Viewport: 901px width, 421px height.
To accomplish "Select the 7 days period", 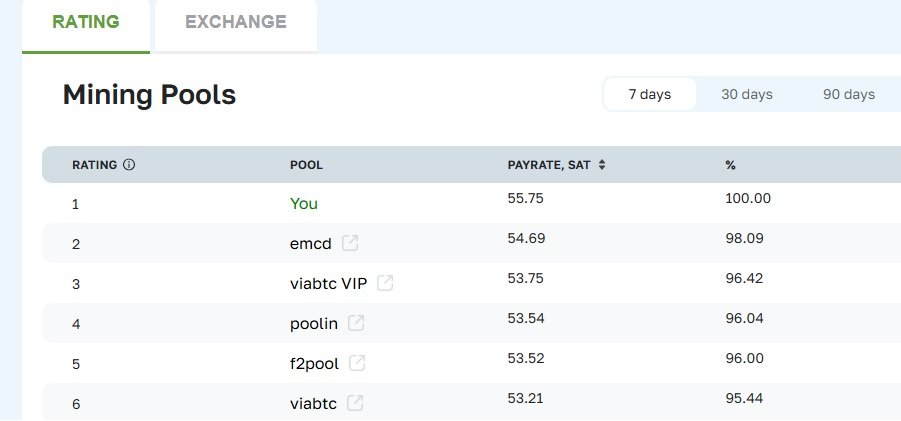I will (x=649, y=94).
